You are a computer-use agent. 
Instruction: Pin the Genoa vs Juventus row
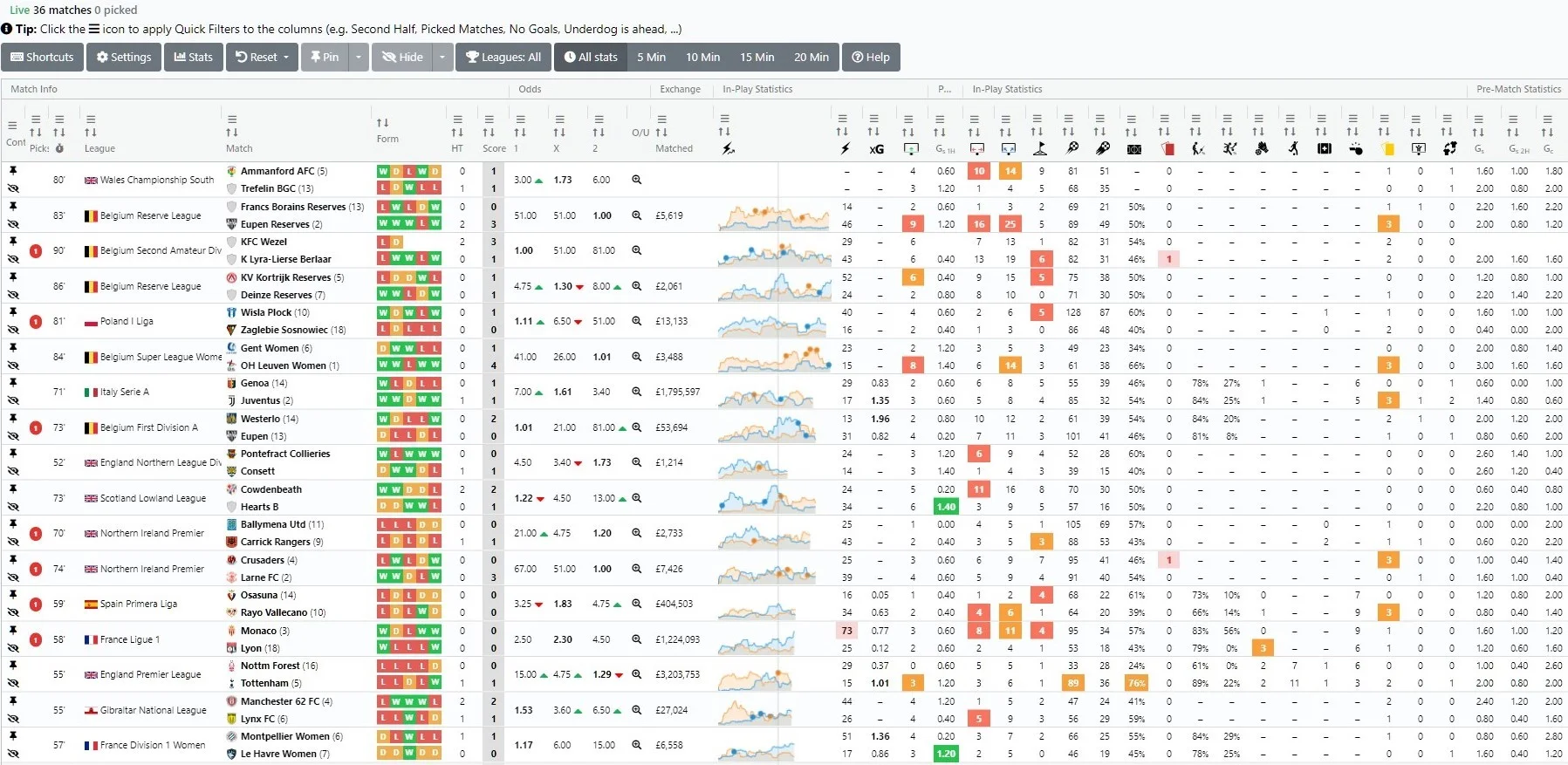[x=13, y=383]
